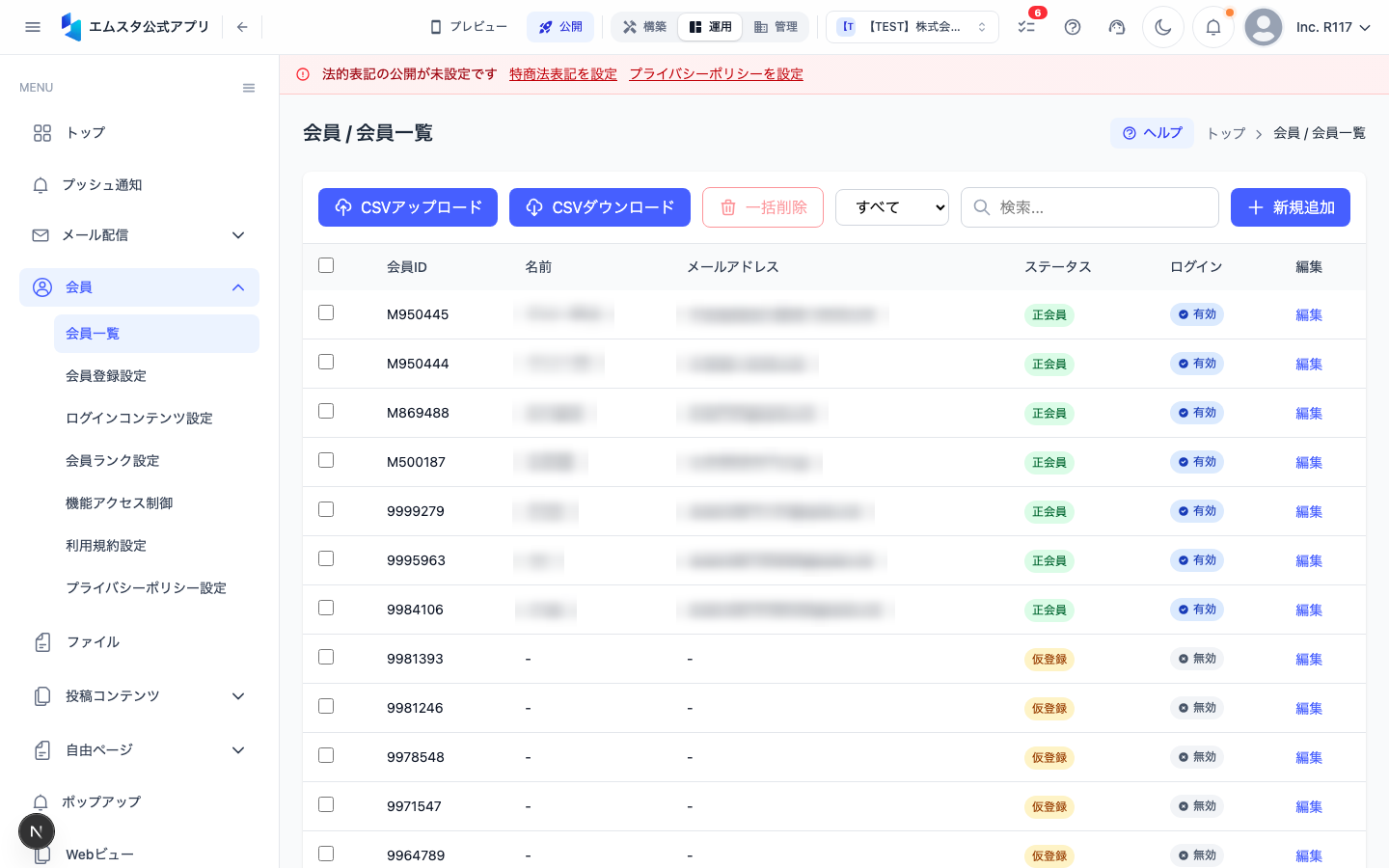Toggle dark mode with the moon icon
1389x868 pixels.
(x=1163, y=27)
